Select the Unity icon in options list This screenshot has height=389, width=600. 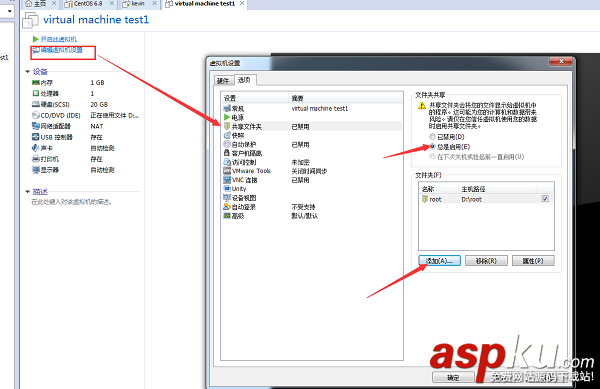tap(227, 189)
